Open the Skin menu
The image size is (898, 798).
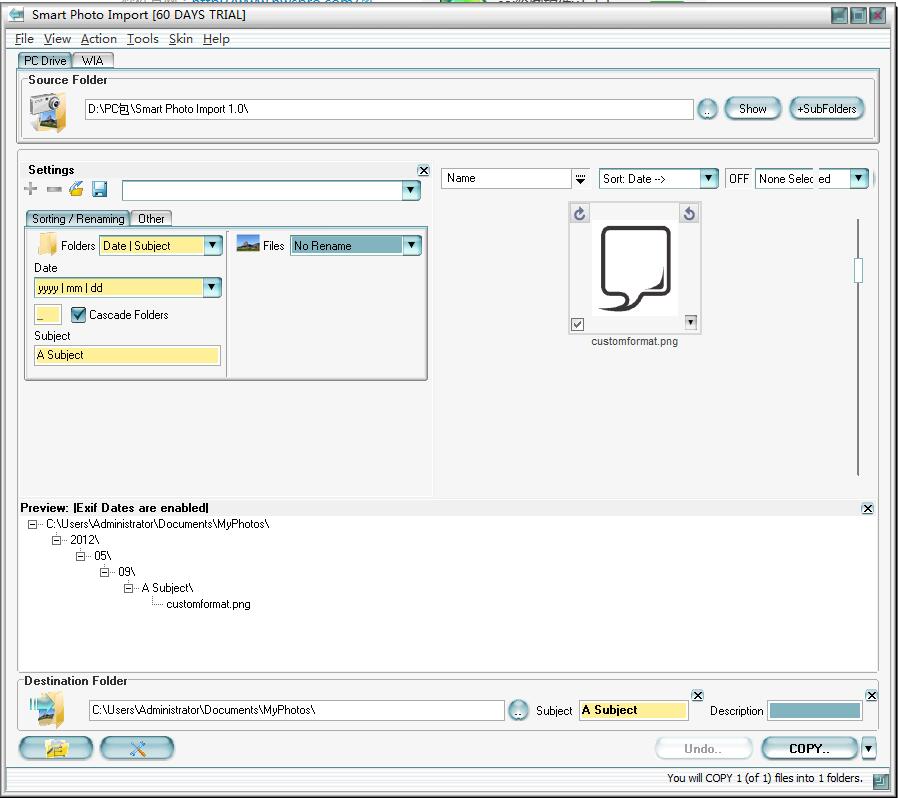(180, 39)
